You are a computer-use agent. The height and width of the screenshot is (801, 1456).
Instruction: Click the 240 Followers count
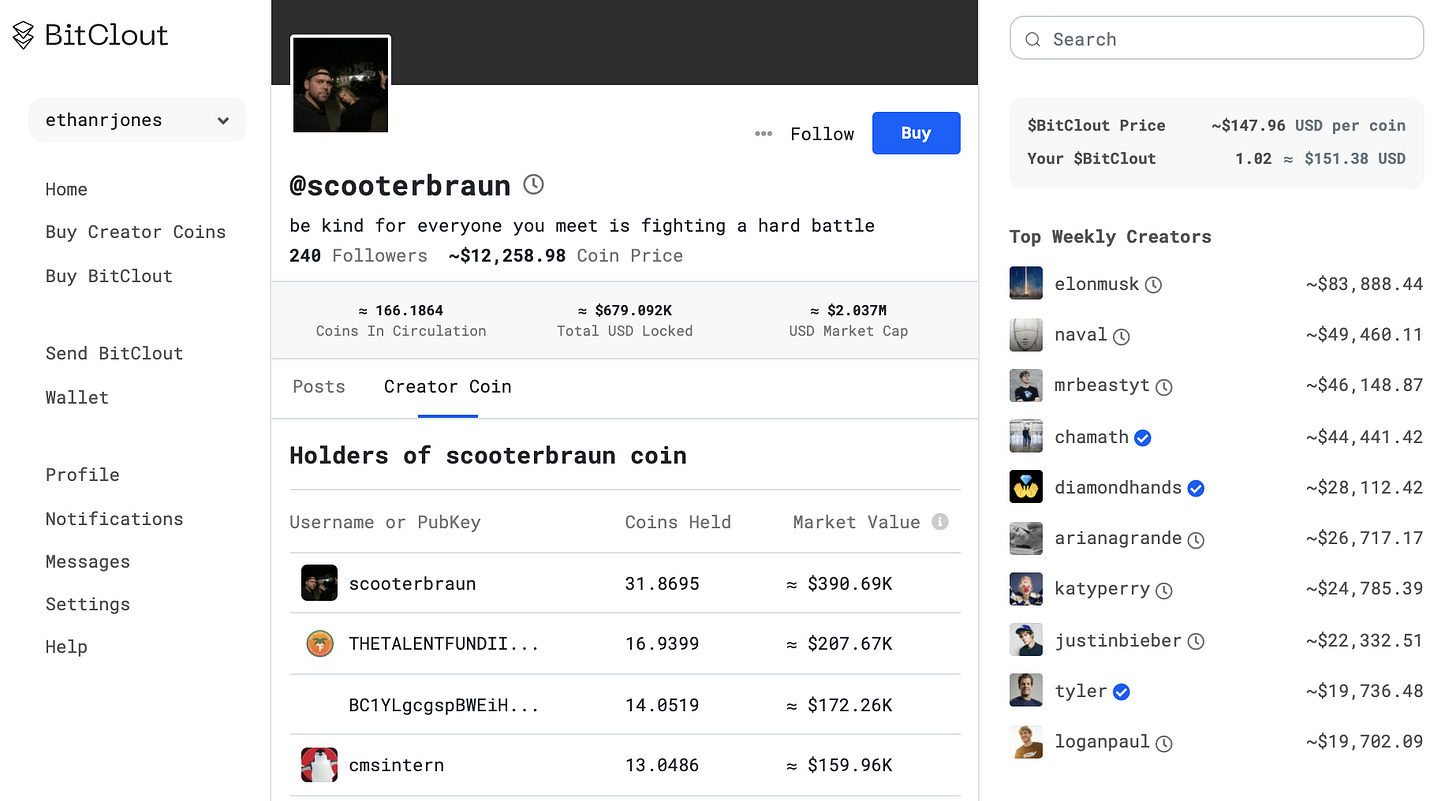(358, 256)
